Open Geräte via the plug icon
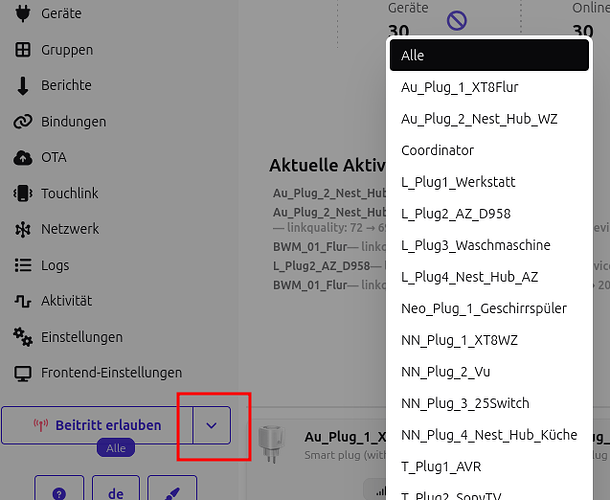 tap(23, 14)
